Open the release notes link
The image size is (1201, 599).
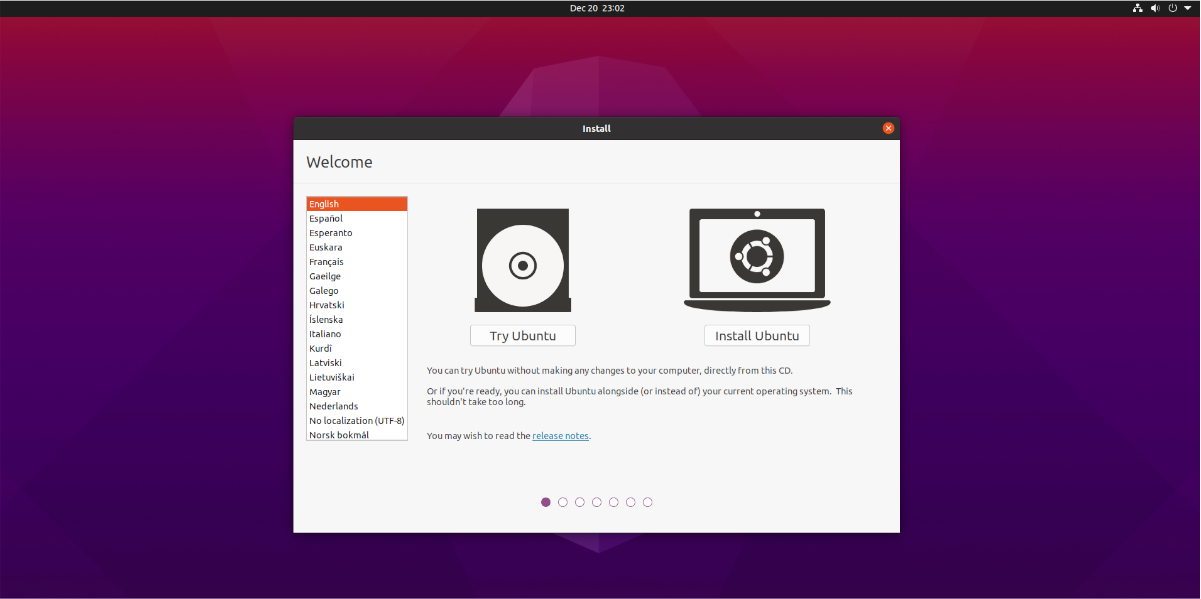560,436
